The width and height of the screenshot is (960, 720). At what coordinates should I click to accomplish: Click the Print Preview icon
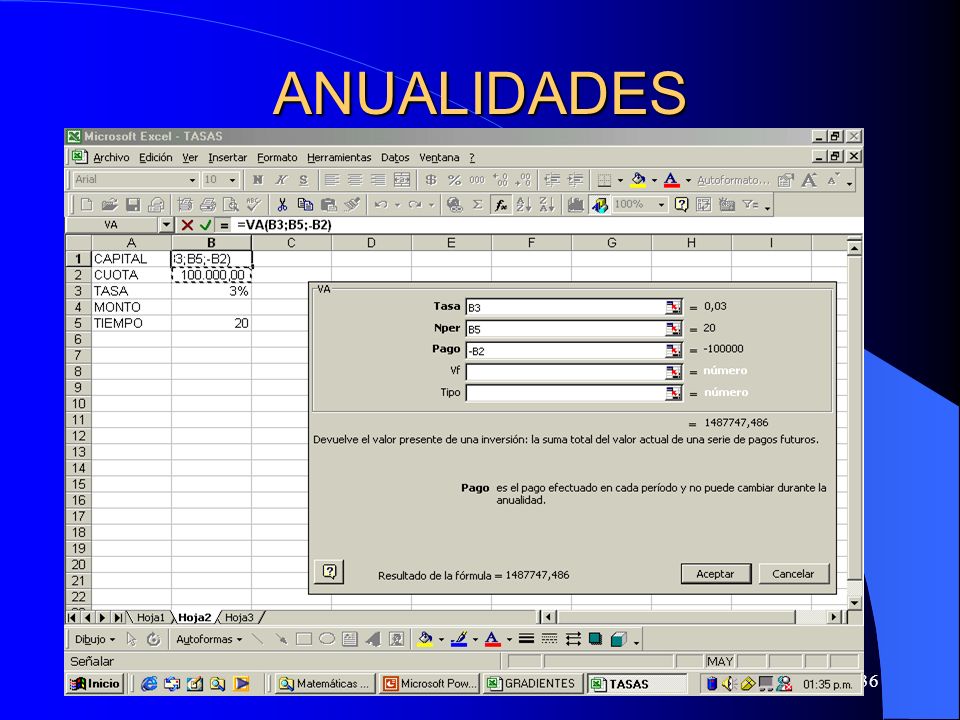pyautogui.click(x=231, y=204)
